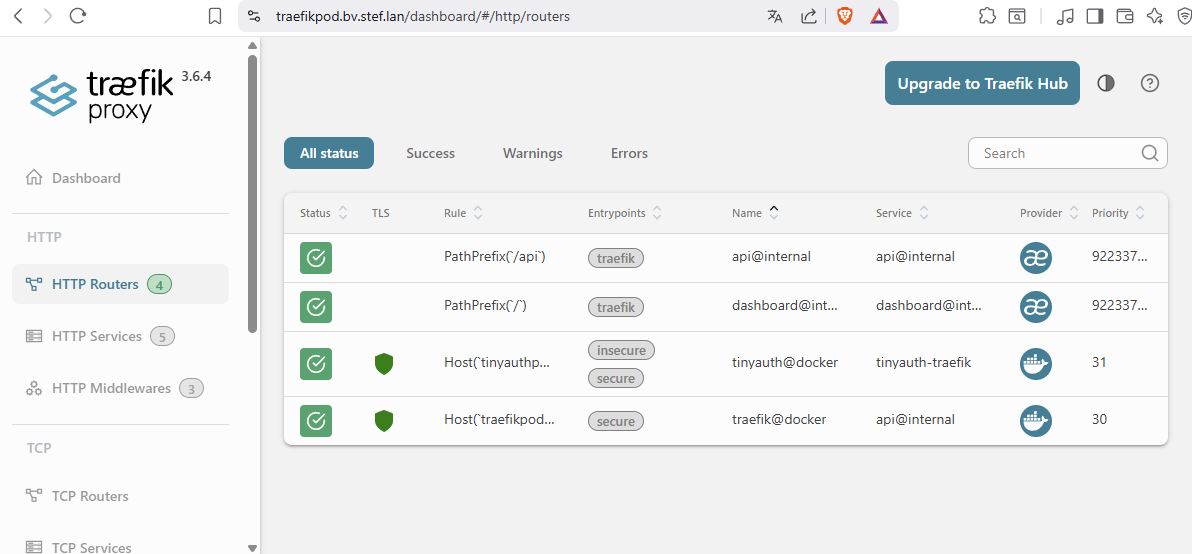Click the internal provider icon for api@internal
The height and width of the screenshot is (554, 1192).
pyautogui.click(x=1036, y=257)
